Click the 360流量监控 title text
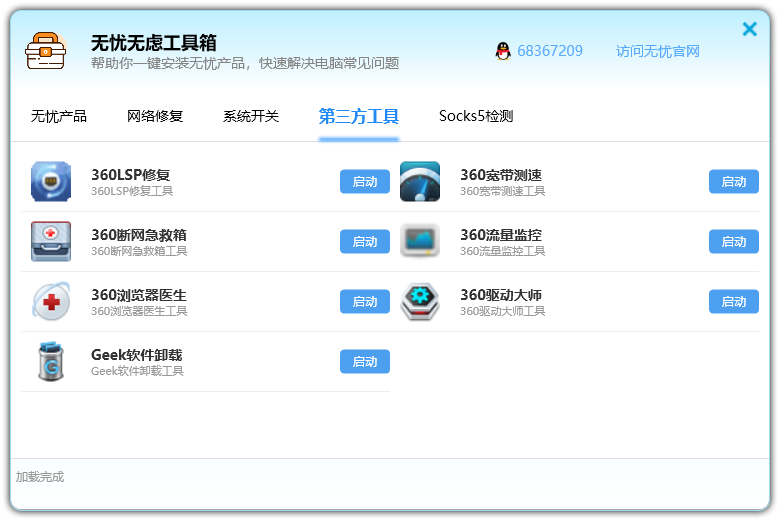 (x=501, y=234)
